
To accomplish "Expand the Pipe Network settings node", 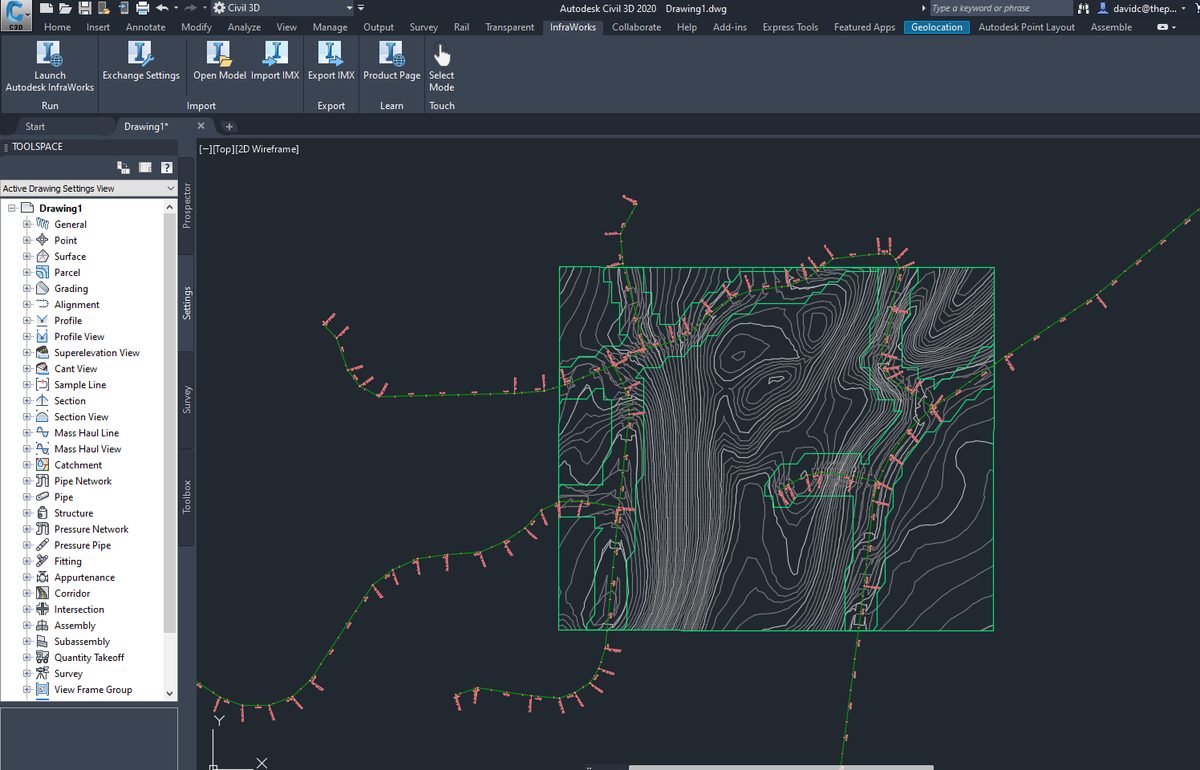I will click(27, 481).
